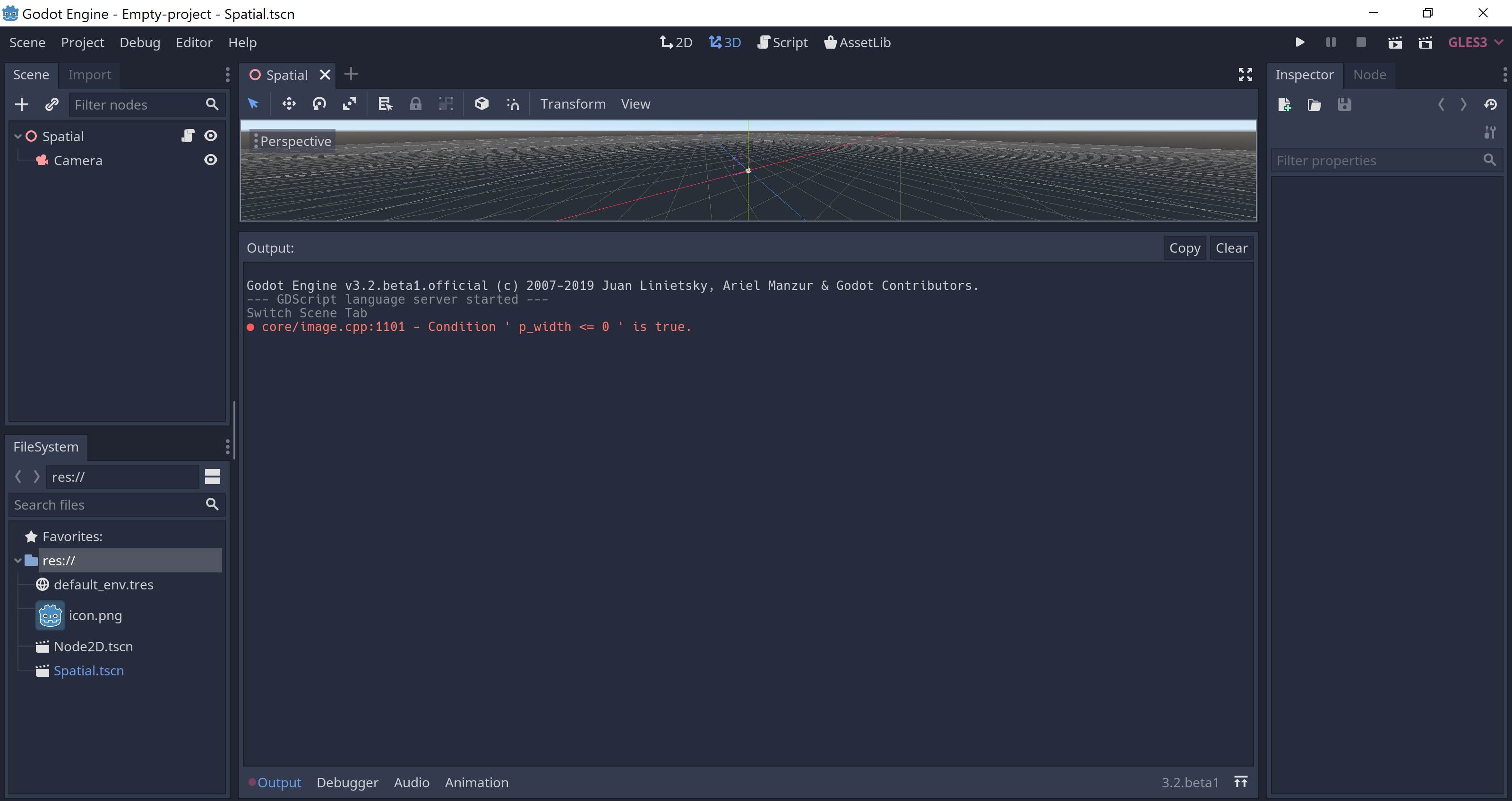Create a new resource in the Inspector

coord(1284,104)
